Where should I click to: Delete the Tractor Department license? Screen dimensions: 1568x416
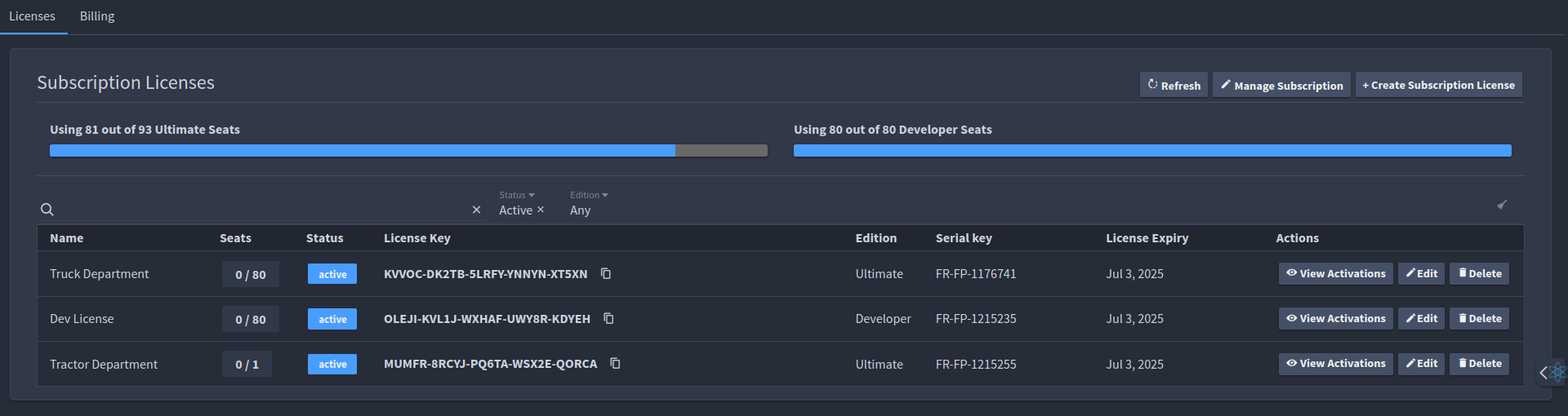(1479, 363)
